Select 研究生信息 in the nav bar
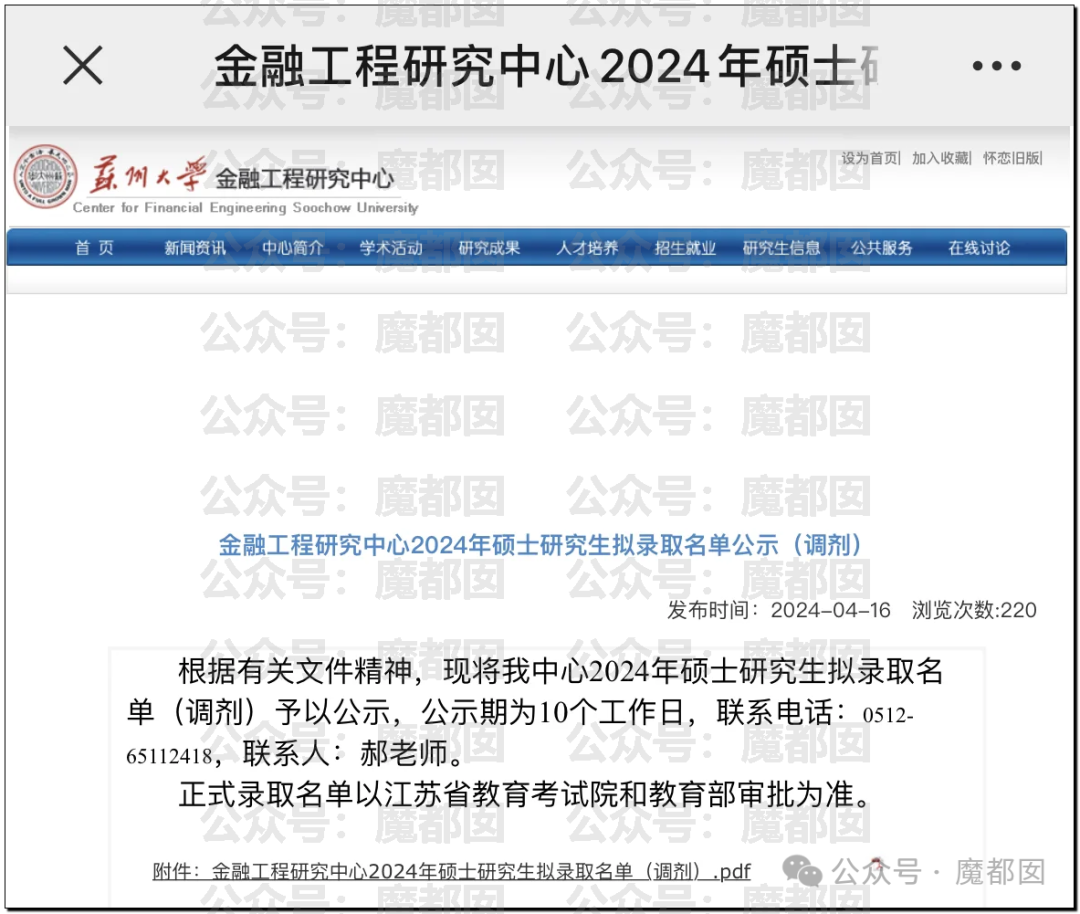This screenshot has height=914, width=1080. point(781,248)
